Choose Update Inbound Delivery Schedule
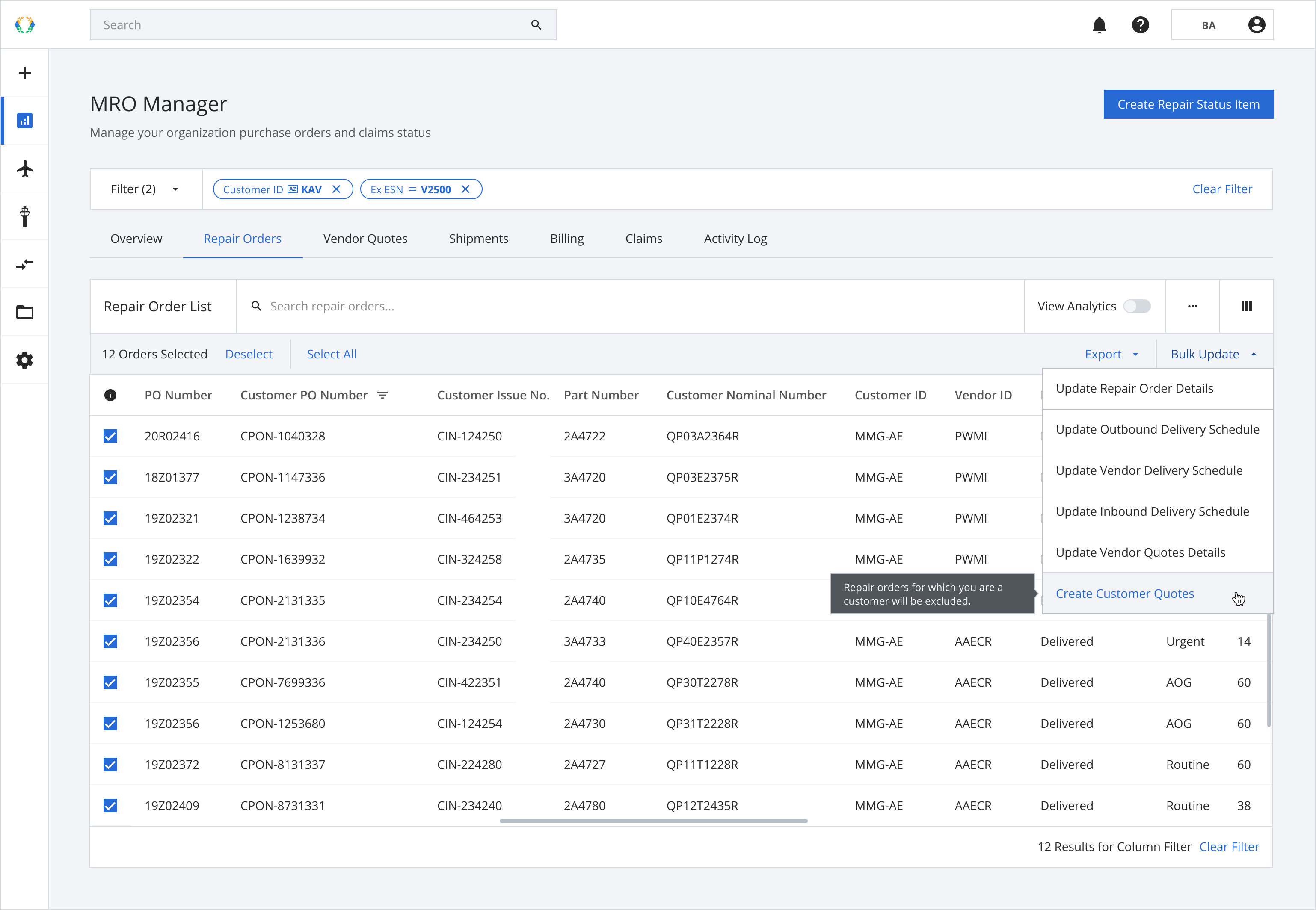Viewport: 1316px width, 910px height. coord(1157,511)
